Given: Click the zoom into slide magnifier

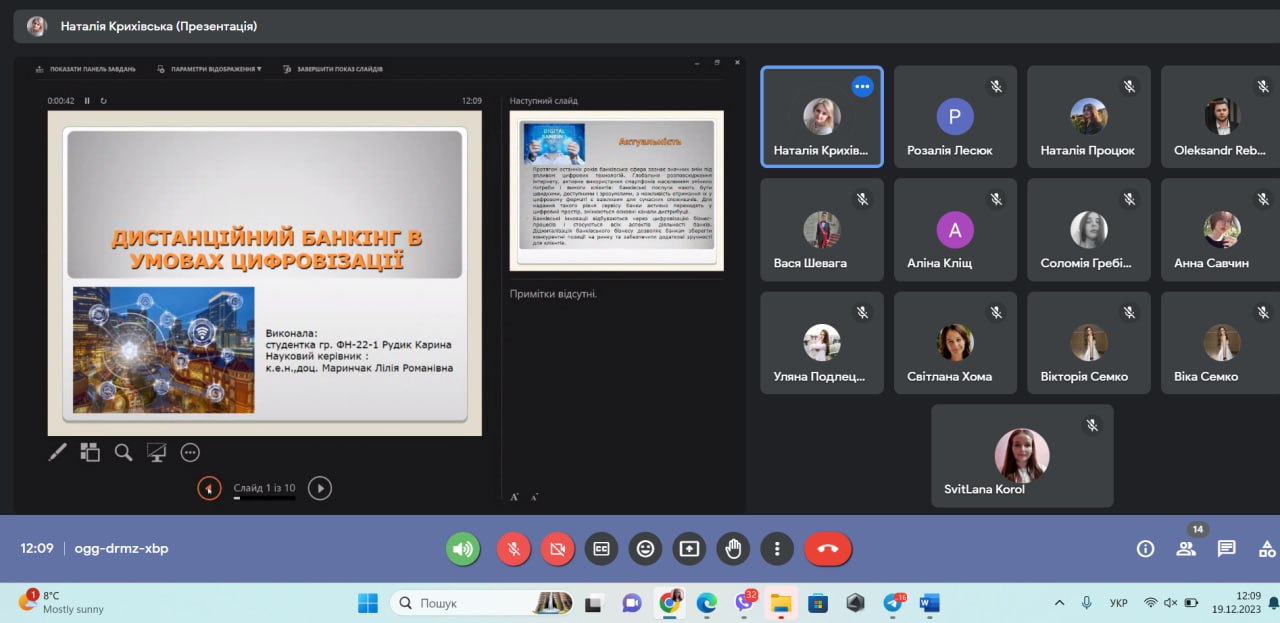Looking at the screenshot, I should (x=123, y=452).
